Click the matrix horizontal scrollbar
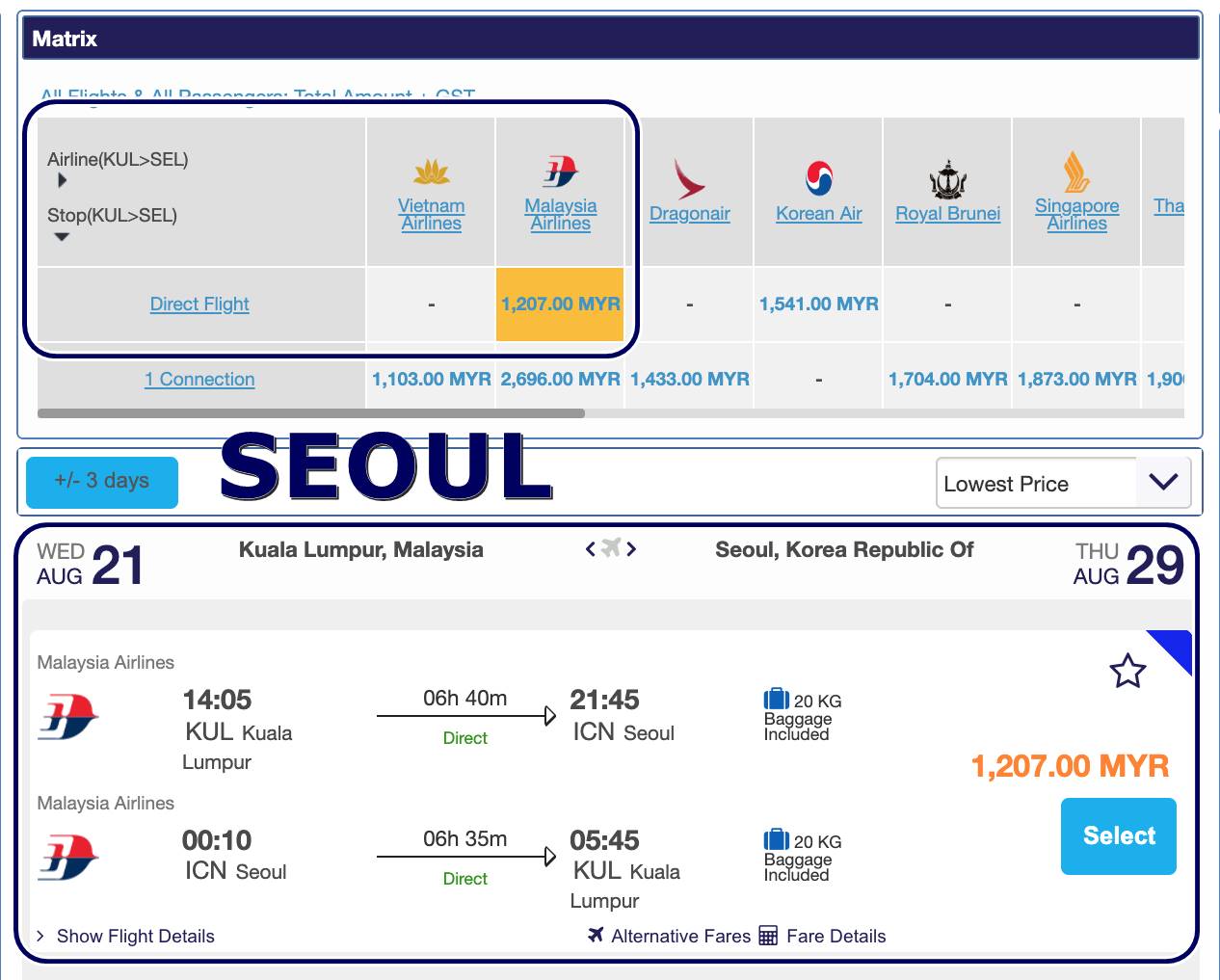Image resolution: width=1220 pixels, height=980 pixels. pyautogui.click(x=311, y=413)
